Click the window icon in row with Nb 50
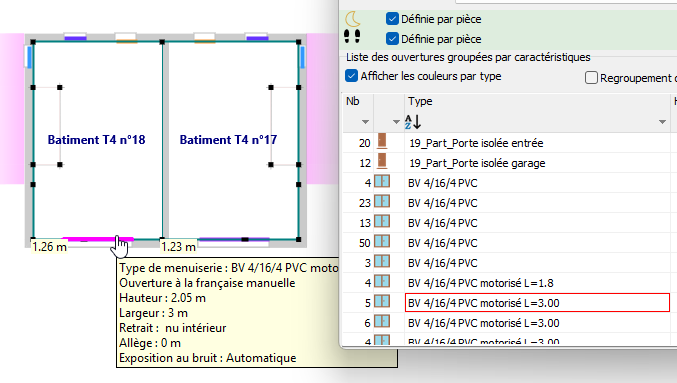677x383 pixels. [382, 242]
